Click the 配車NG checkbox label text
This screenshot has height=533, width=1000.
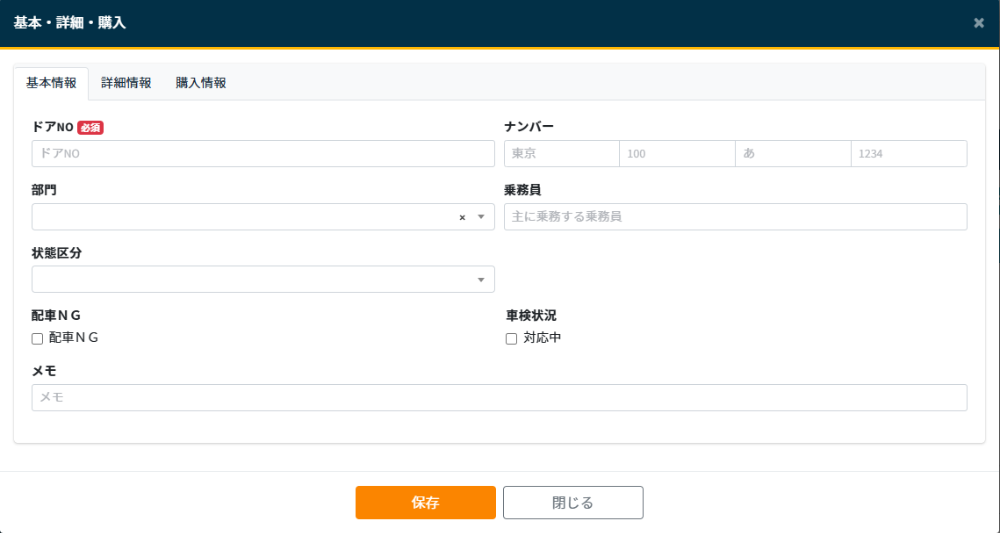coord(74,338)
